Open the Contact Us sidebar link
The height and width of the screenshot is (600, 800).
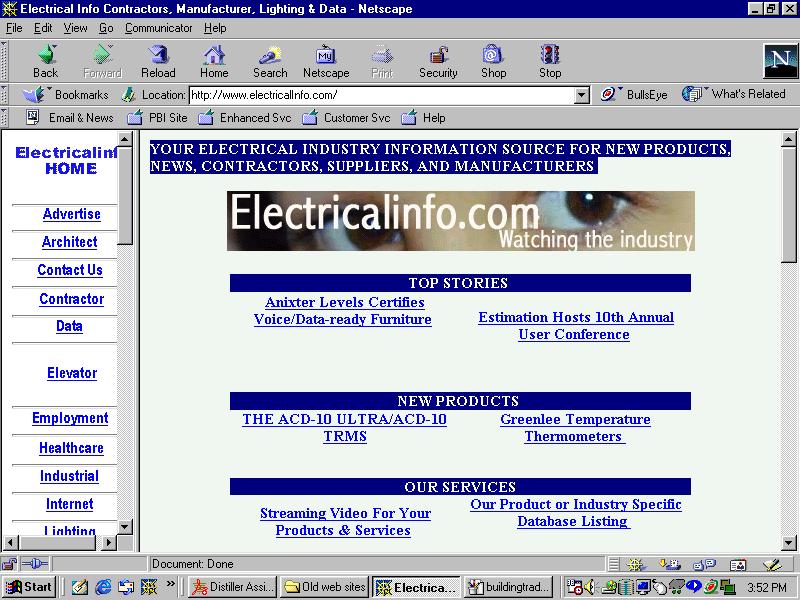coord(70,270)
